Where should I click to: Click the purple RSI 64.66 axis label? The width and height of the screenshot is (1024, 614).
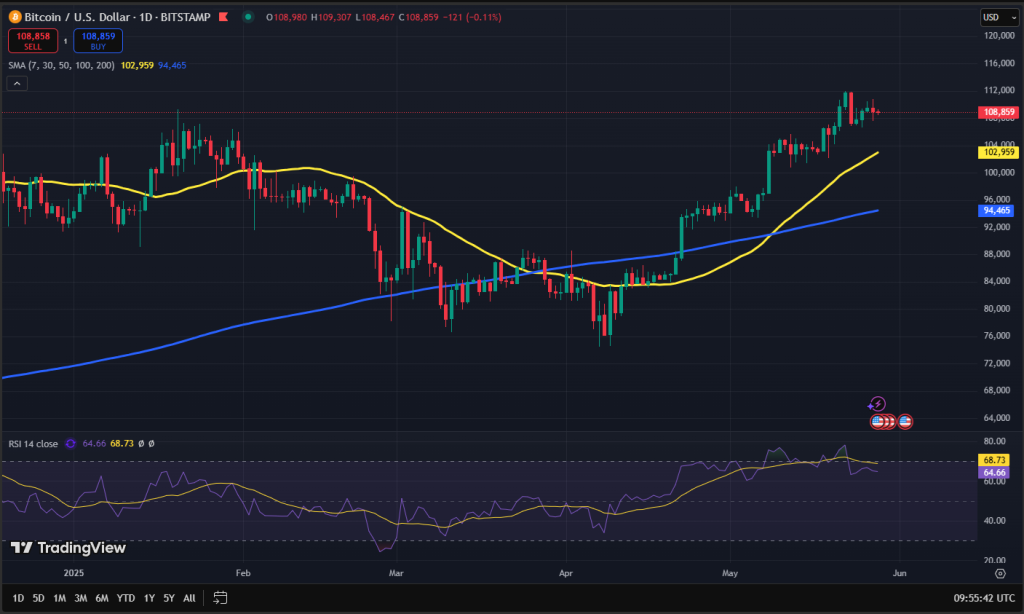[x=993, y=472]
